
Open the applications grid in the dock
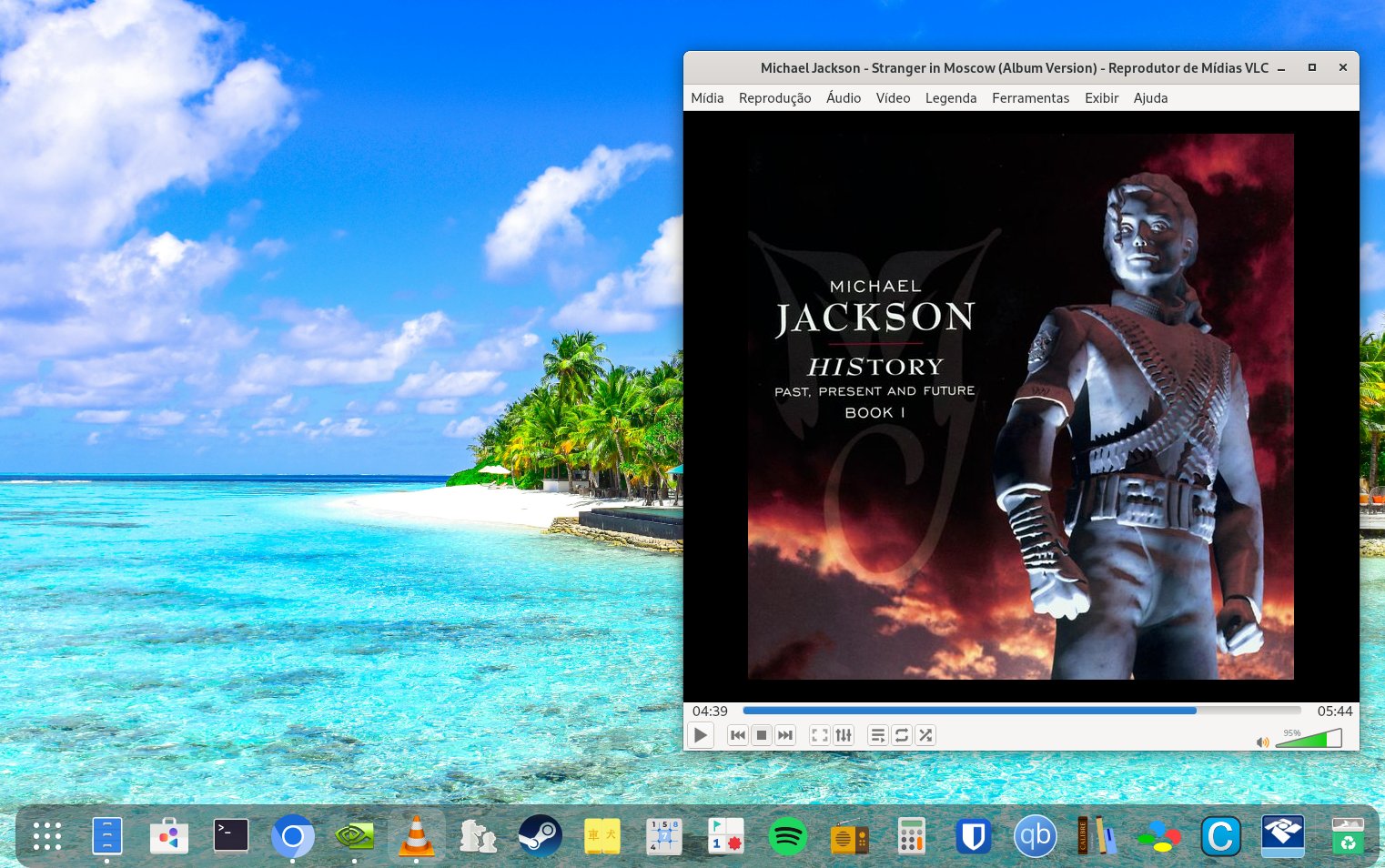pyautogui.click(x=46, y=836)
